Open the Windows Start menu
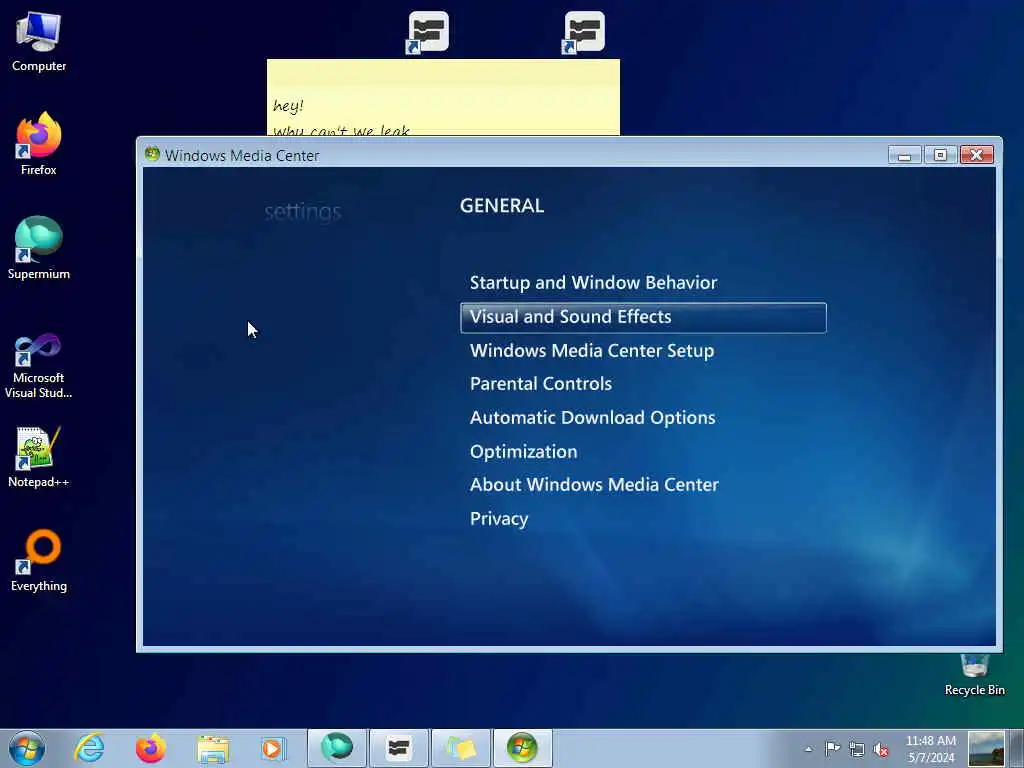 27,748
